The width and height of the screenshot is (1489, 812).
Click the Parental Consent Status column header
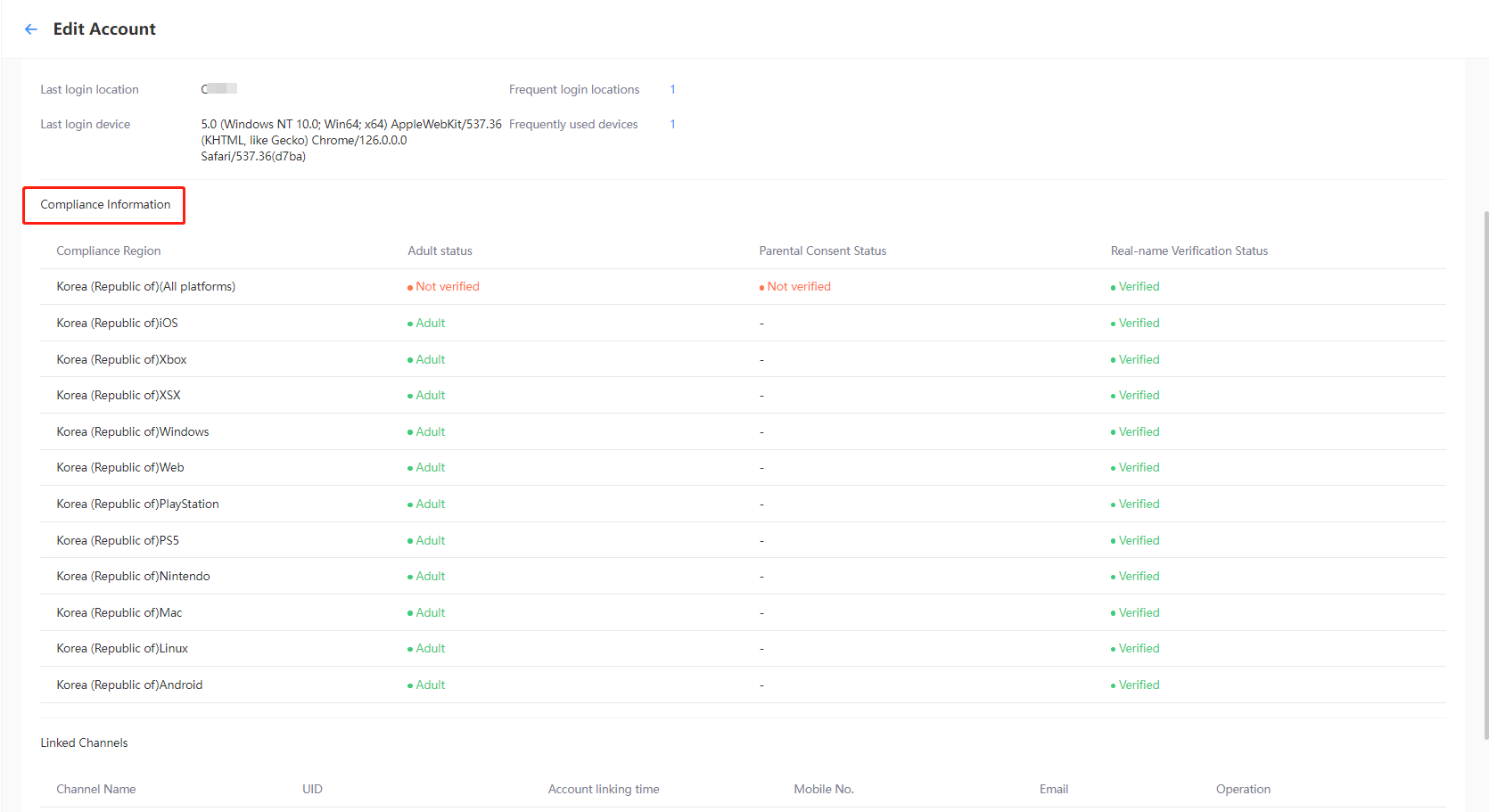tap(822, 251)
